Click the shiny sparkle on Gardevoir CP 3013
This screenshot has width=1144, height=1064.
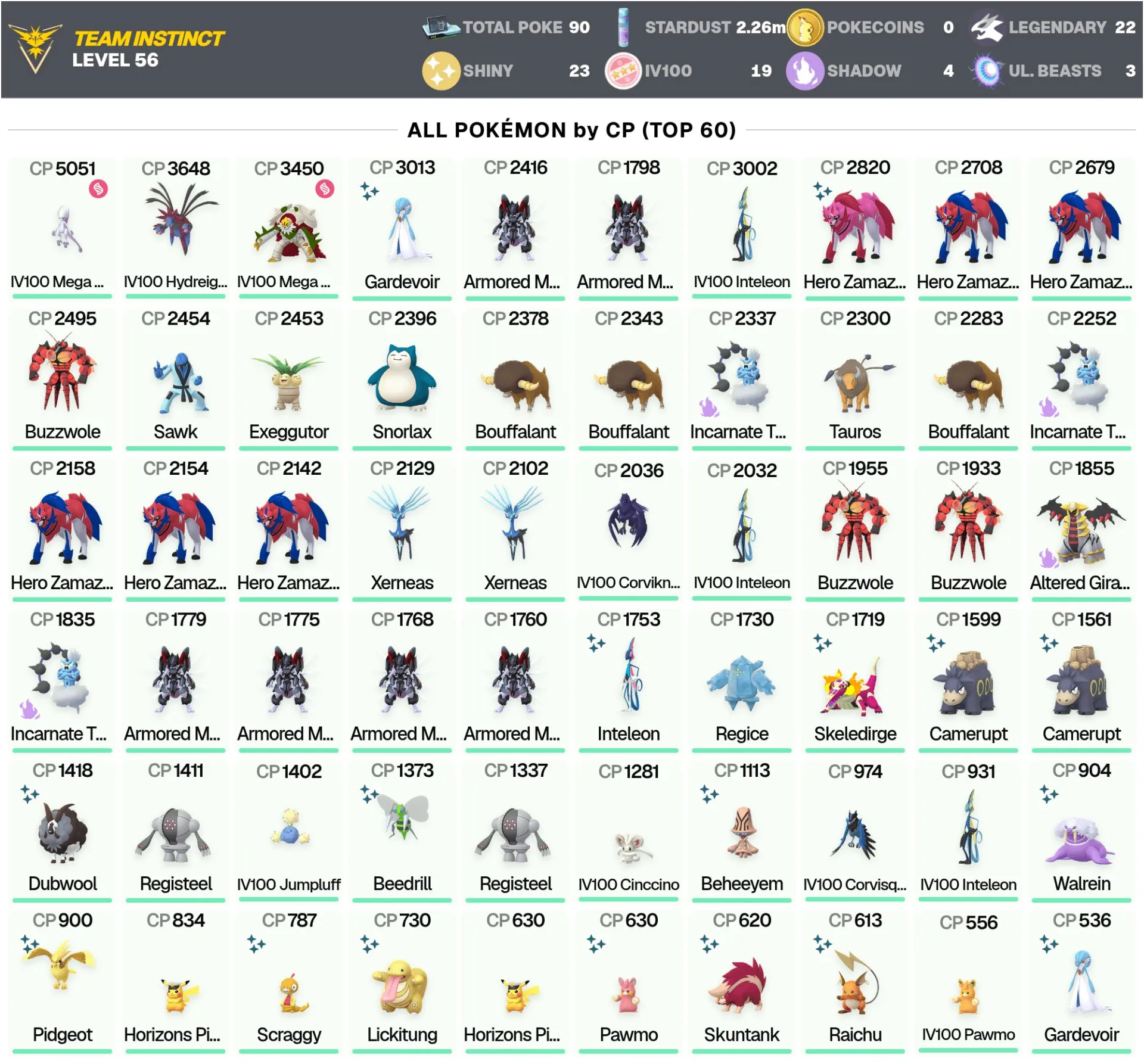[369, 192]
